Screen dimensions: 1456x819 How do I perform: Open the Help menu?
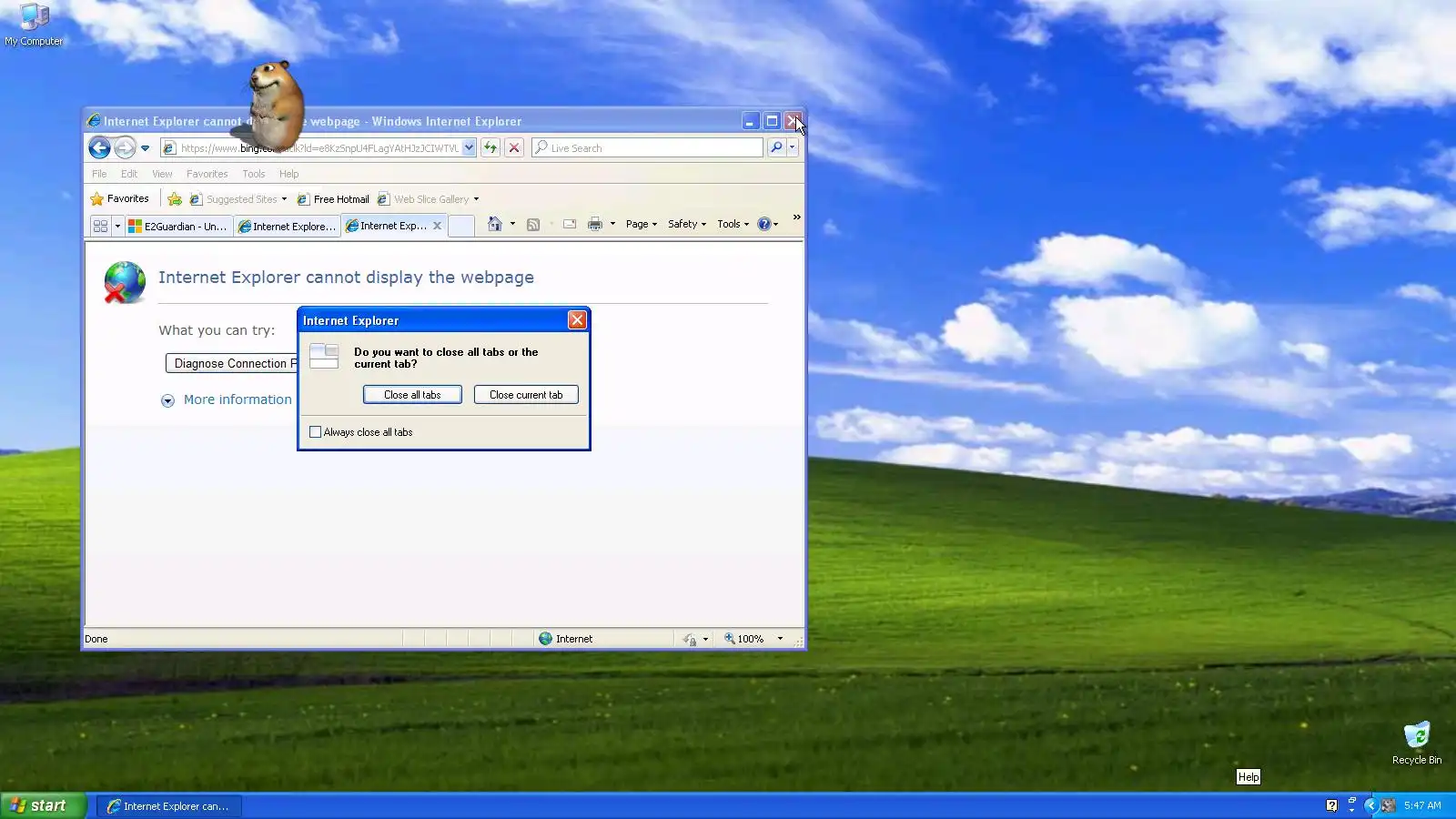288,174
